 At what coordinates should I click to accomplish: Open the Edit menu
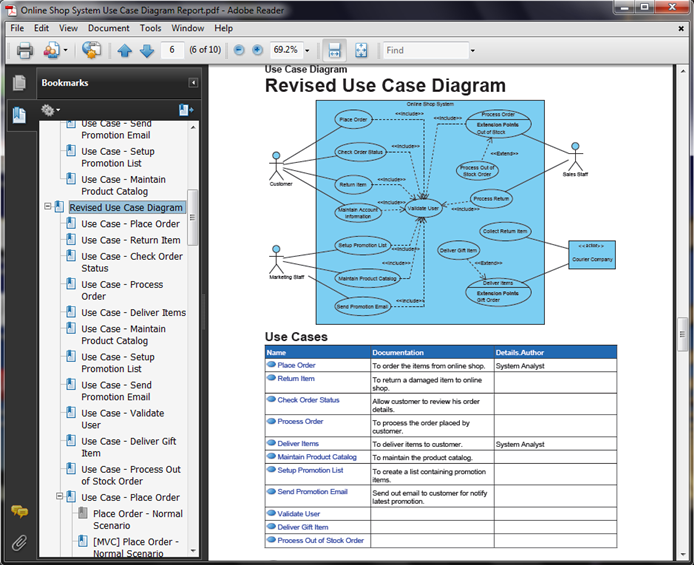coord(42,28)
